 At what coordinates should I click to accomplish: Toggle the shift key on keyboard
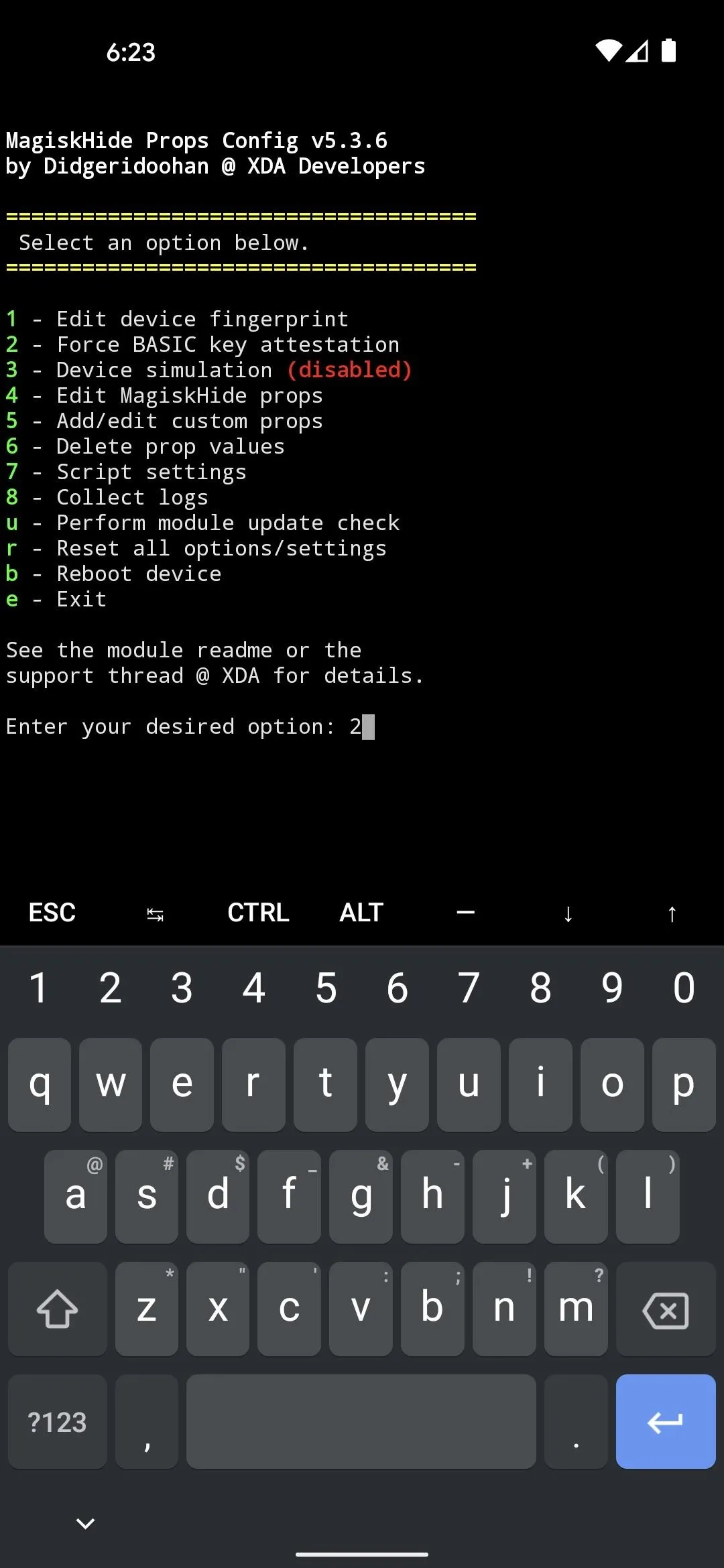tap(58, 1309)
